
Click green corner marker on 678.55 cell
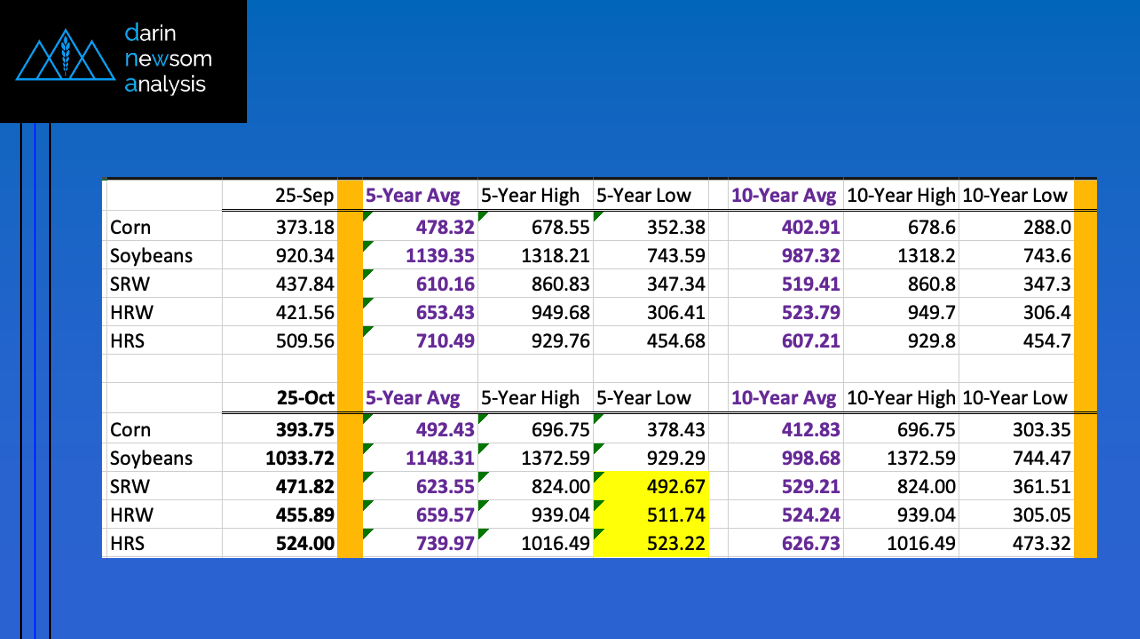tap(482, 217)
